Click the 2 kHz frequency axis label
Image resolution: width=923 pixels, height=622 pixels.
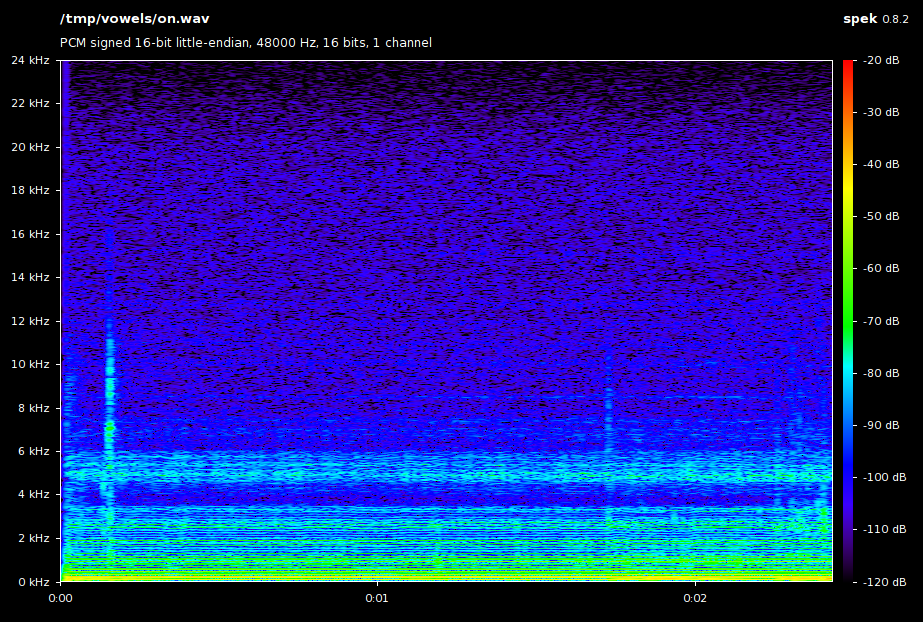click(33, 538)
